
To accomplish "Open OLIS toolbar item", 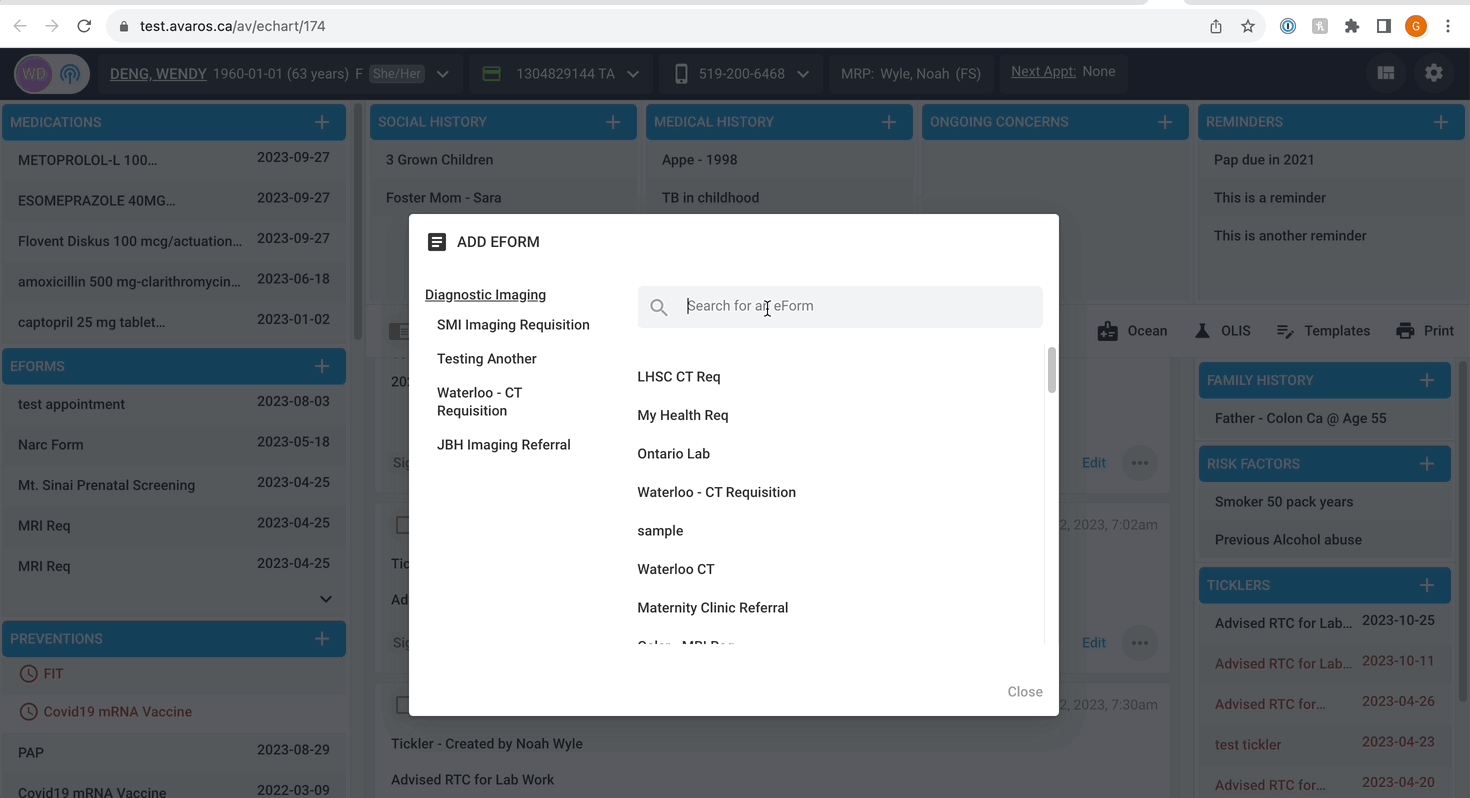I will point(1222,331).
